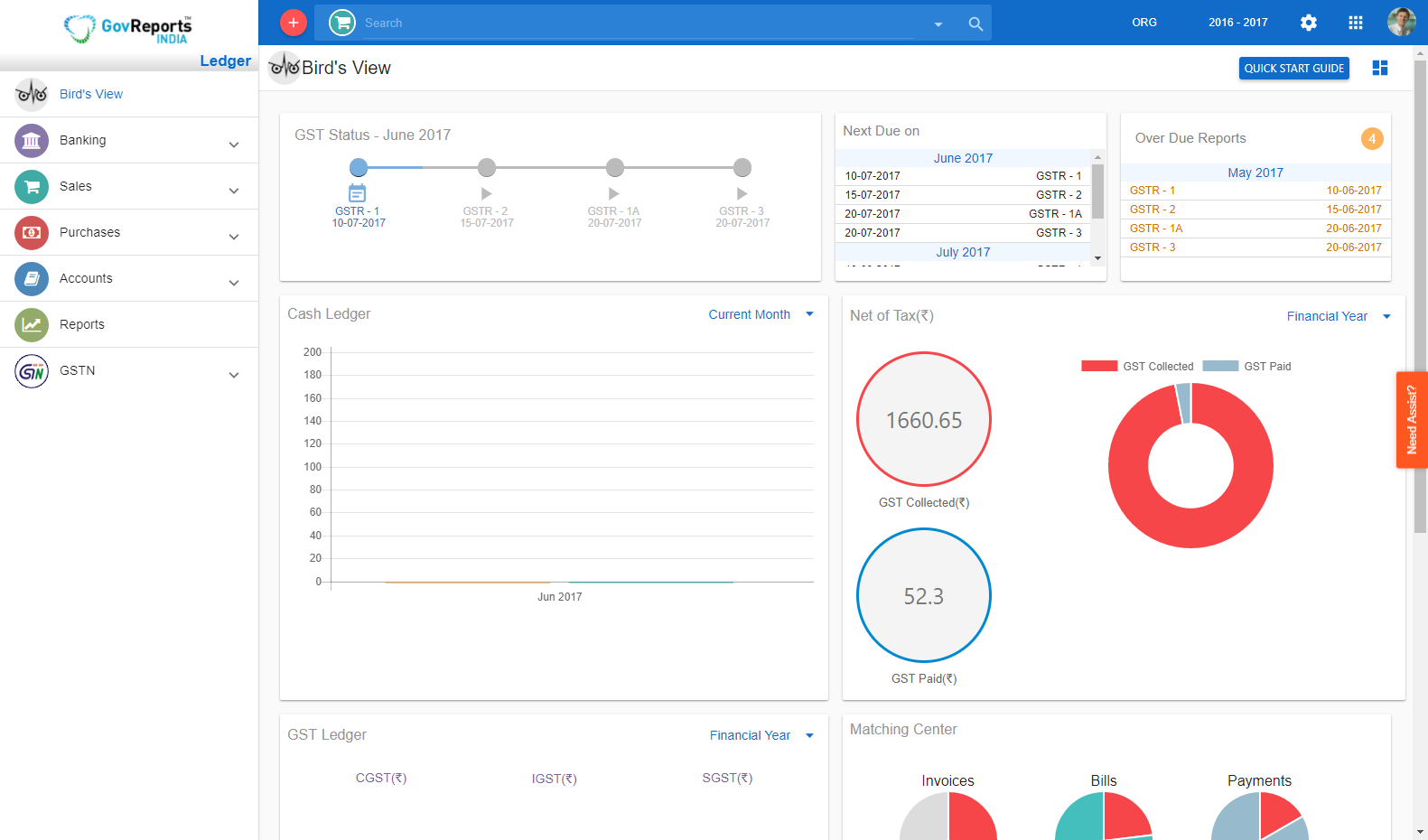Select Purchases menu item

pyautogui.click(x=129, y=232)
